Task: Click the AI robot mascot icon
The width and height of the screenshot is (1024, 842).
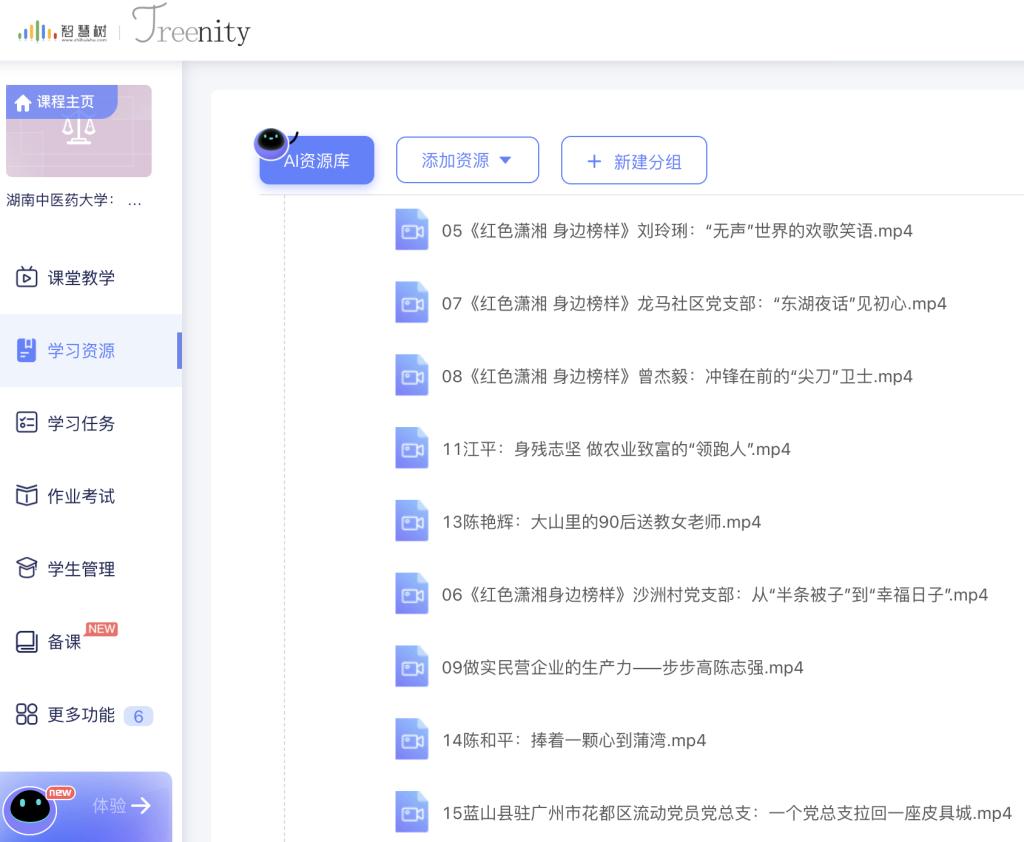Action: pyautogui.click(x=271, y=142)
